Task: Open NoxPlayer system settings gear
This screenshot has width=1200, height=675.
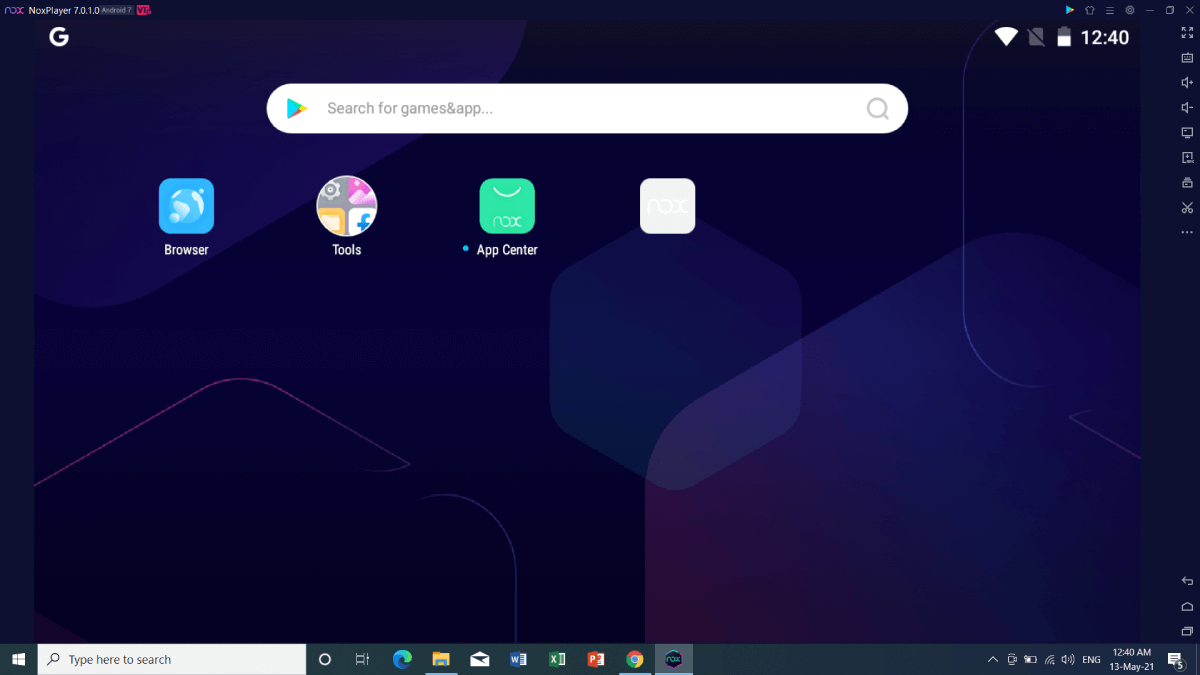Action: coord(1129,10)
